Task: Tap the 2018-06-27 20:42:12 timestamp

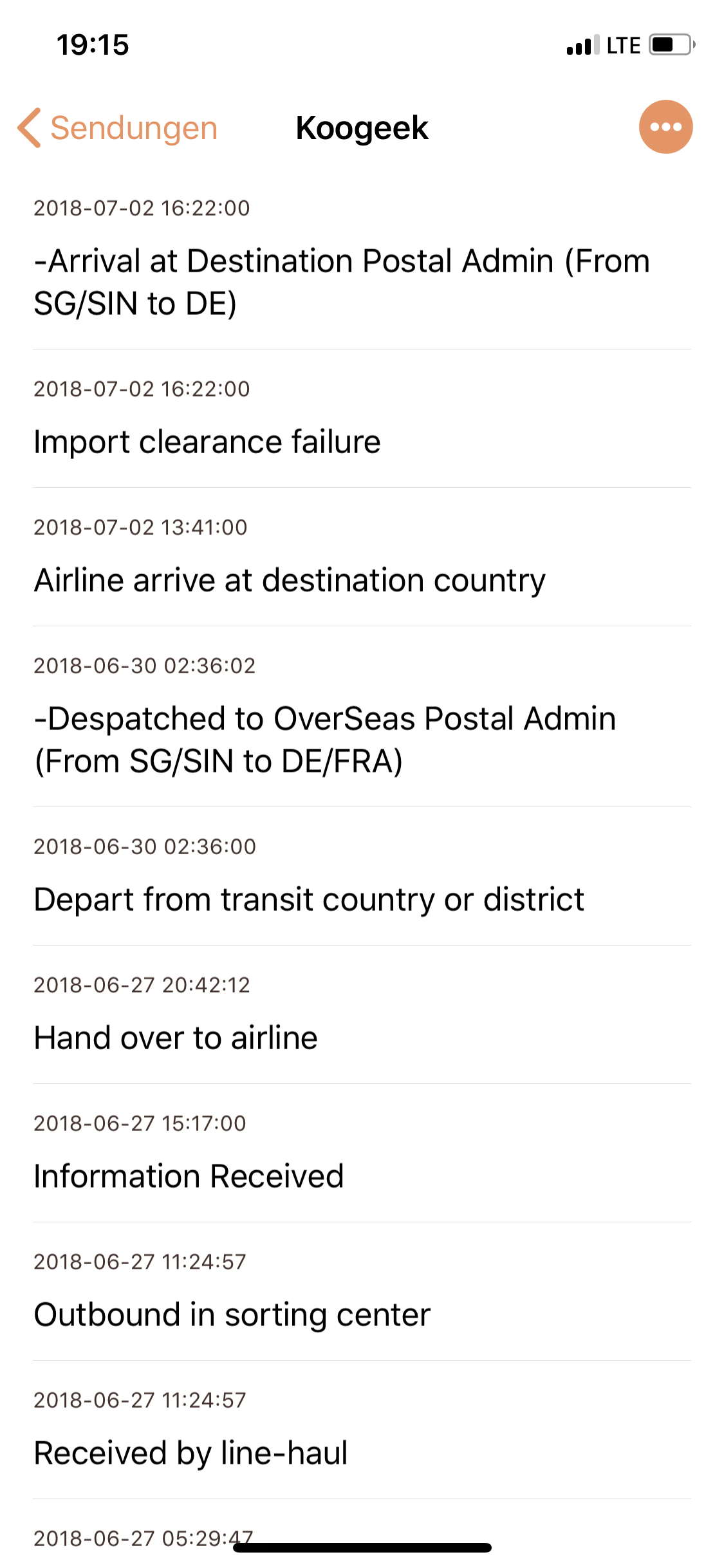Action: click(x=142, y=985)
